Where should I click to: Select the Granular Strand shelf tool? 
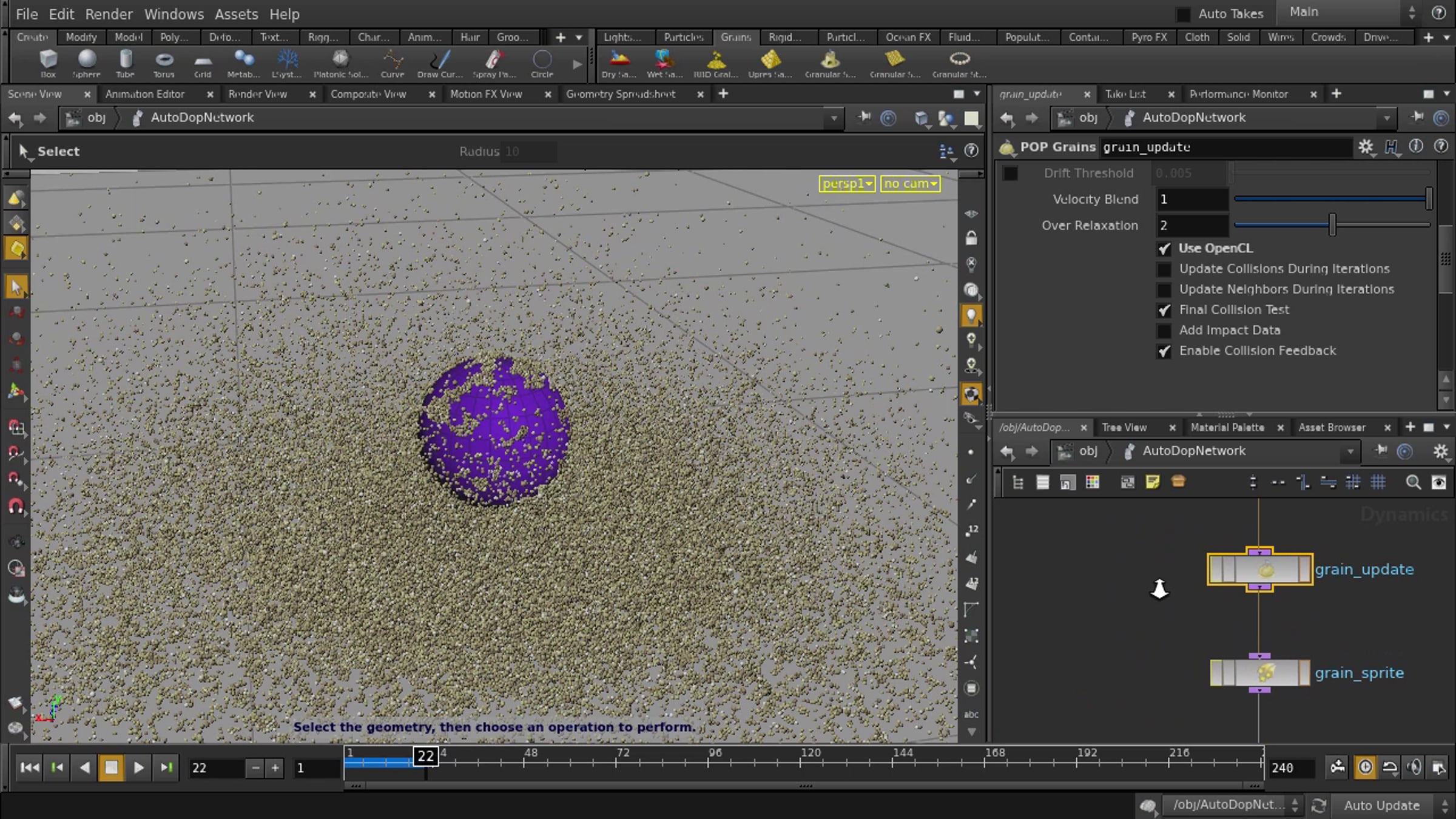click(959, 64)
